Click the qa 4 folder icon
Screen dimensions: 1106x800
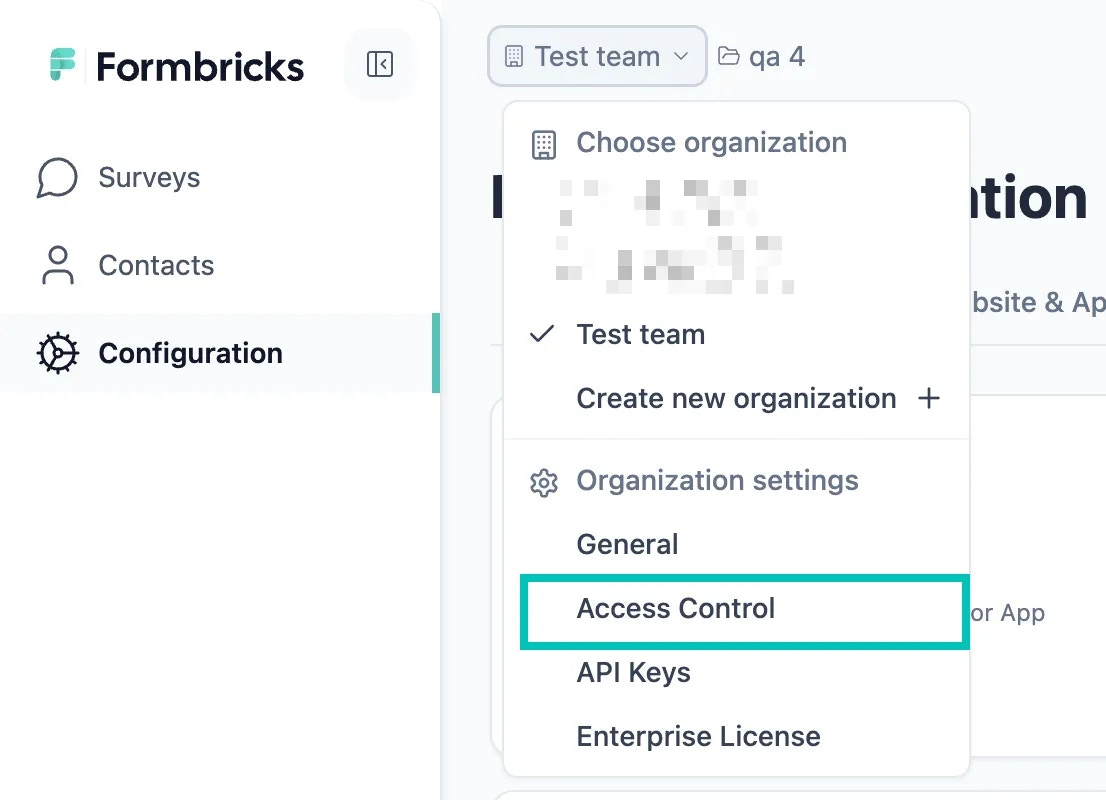click(x=729, y=56)
